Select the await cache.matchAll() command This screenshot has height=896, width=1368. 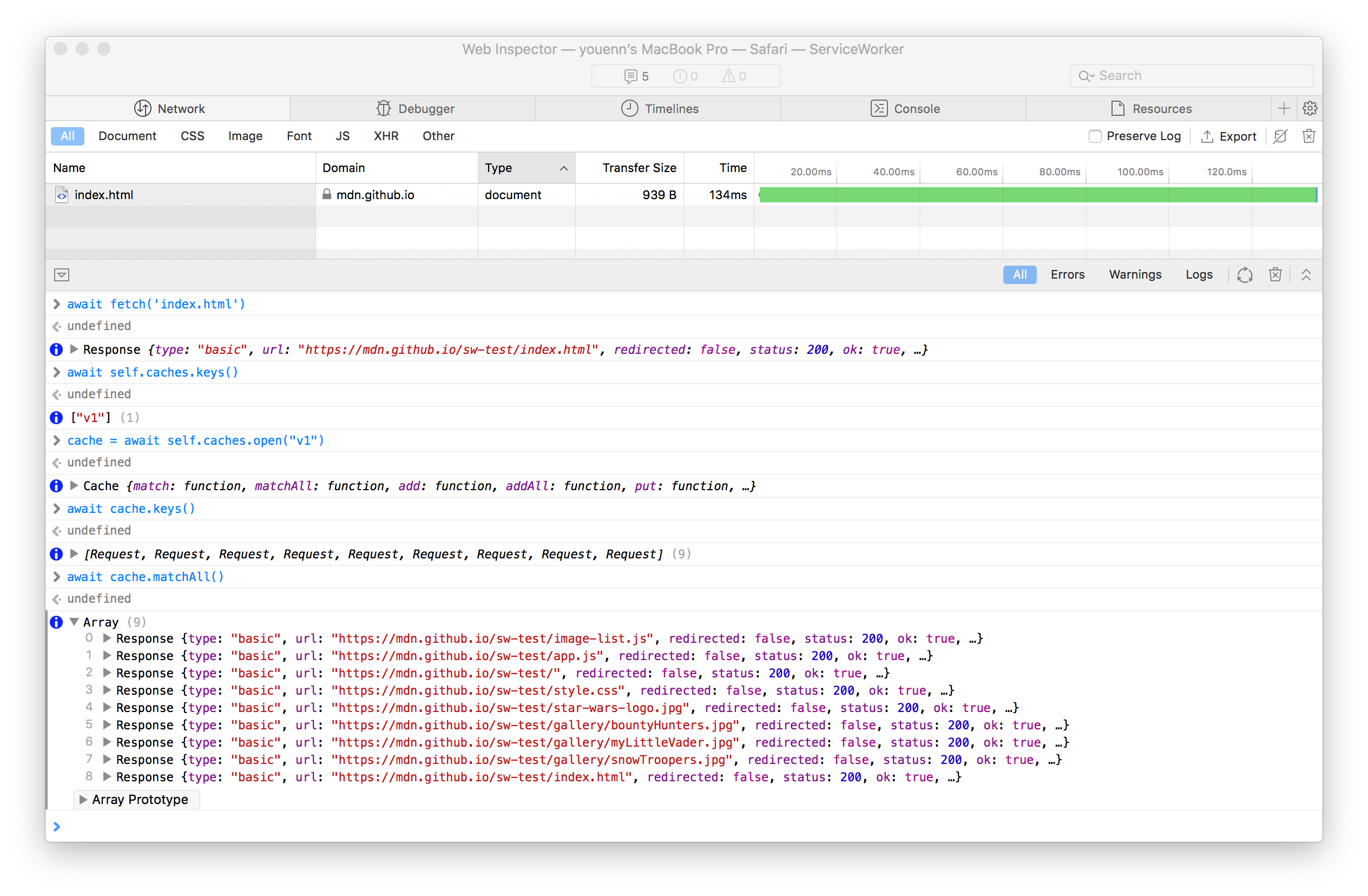(146, 576)
